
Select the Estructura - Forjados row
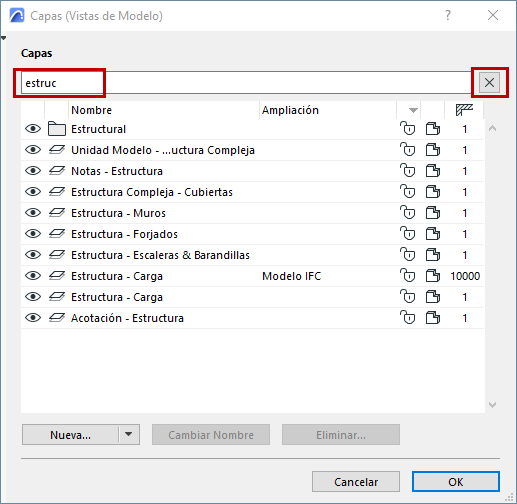click(x=252, y=234)
